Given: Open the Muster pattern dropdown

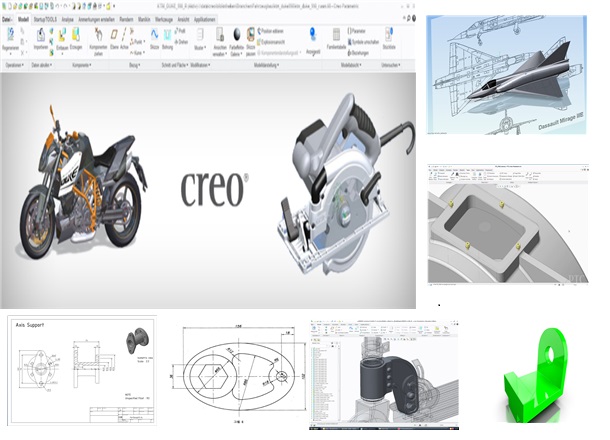Looking at the screenshot, I should (200, 47).
